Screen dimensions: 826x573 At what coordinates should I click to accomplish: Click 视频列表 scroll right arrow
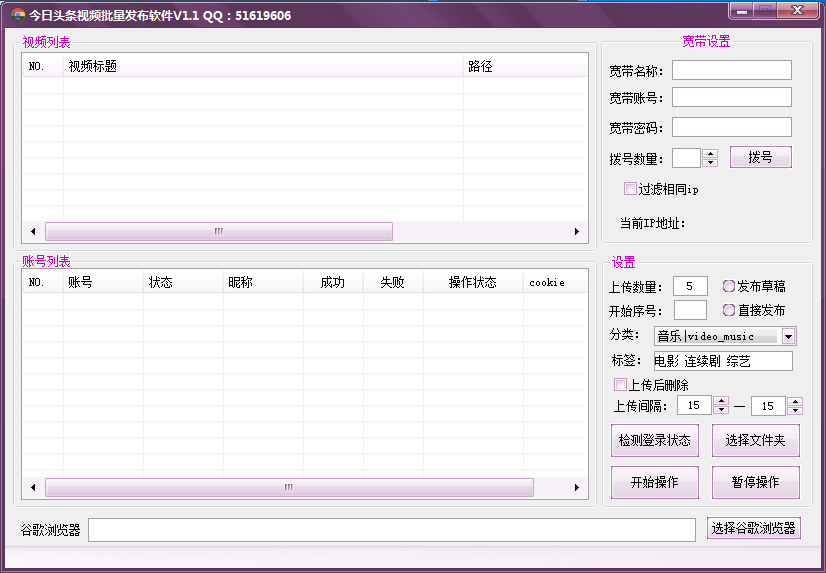click(x=577, y=231)
